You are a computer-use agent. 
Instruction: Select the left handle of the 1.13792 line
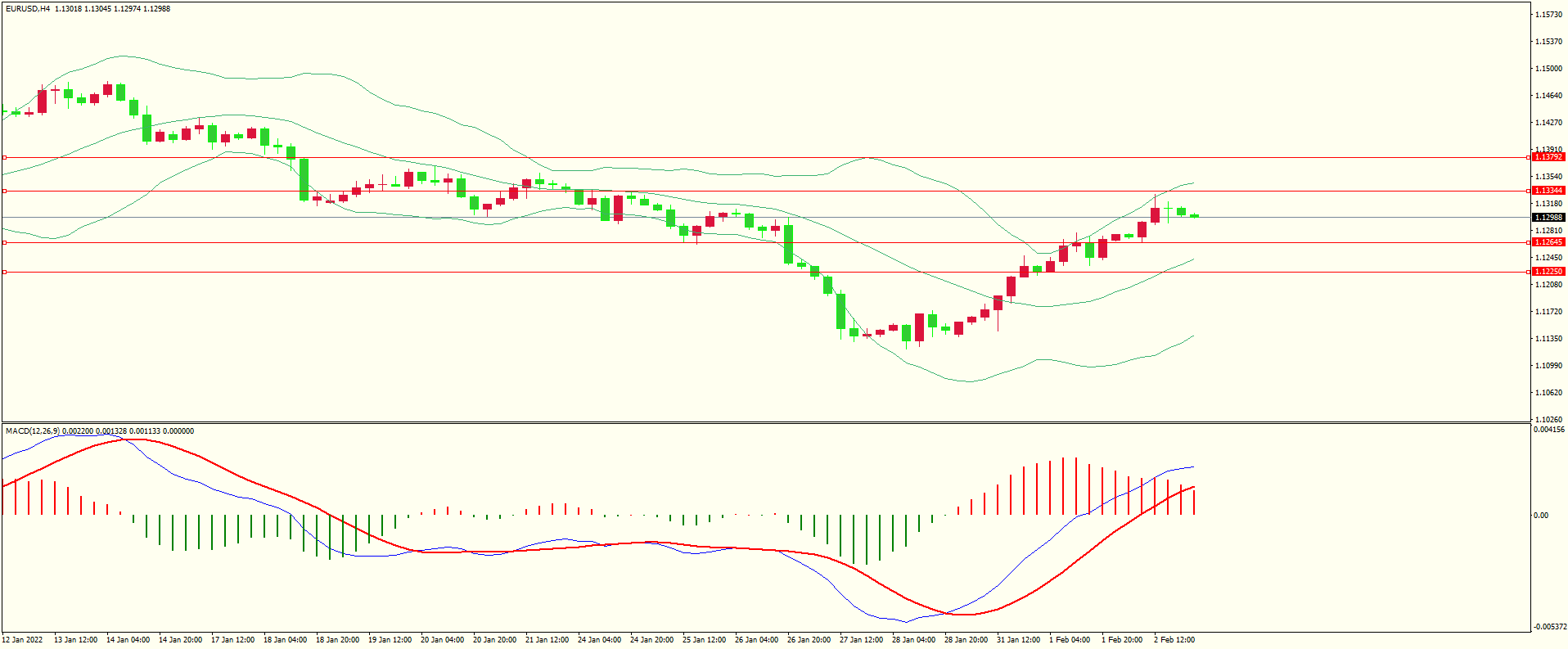pos(4,157)
